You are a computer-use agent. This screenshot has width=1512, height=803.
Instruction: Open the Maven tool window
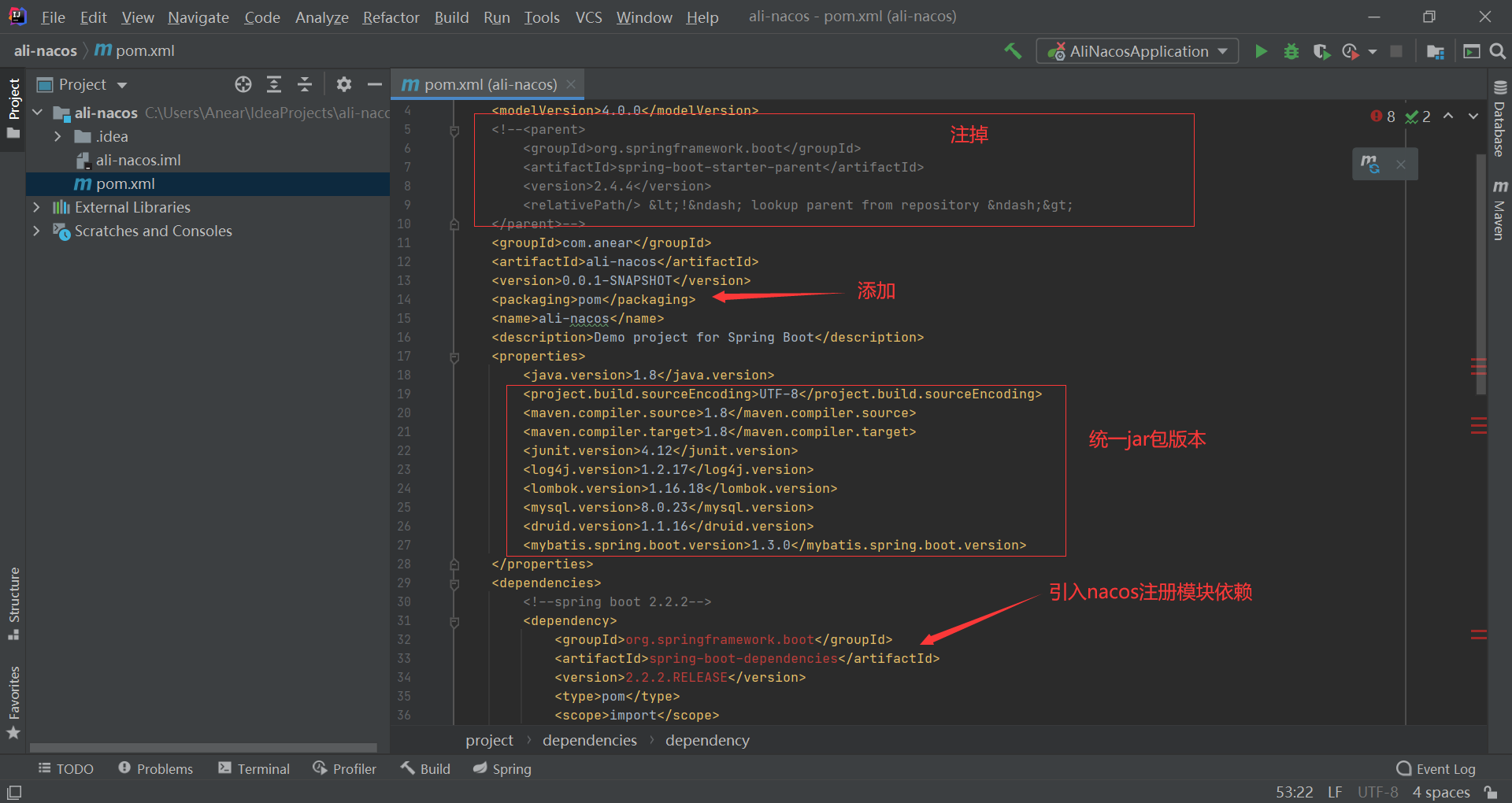coord(1499,209)
